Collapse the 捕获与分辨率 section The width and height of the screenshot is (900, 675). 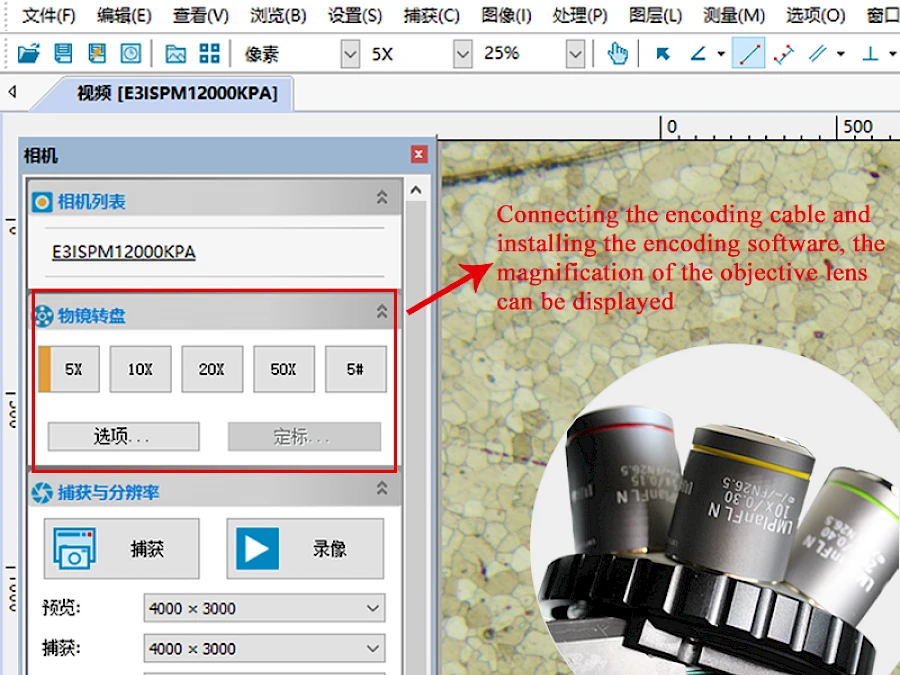coord(382,488)
